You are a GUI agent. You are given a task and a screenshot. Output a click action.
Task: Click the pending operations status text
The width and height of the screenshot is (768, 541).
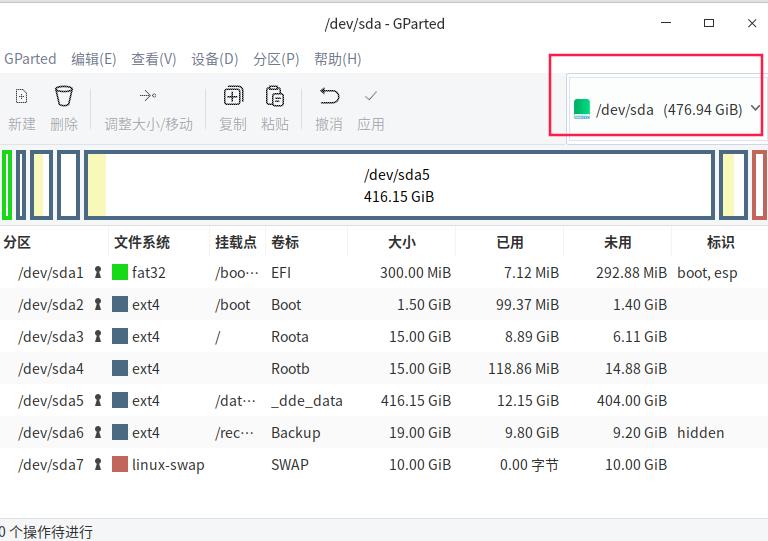(47, 532)
